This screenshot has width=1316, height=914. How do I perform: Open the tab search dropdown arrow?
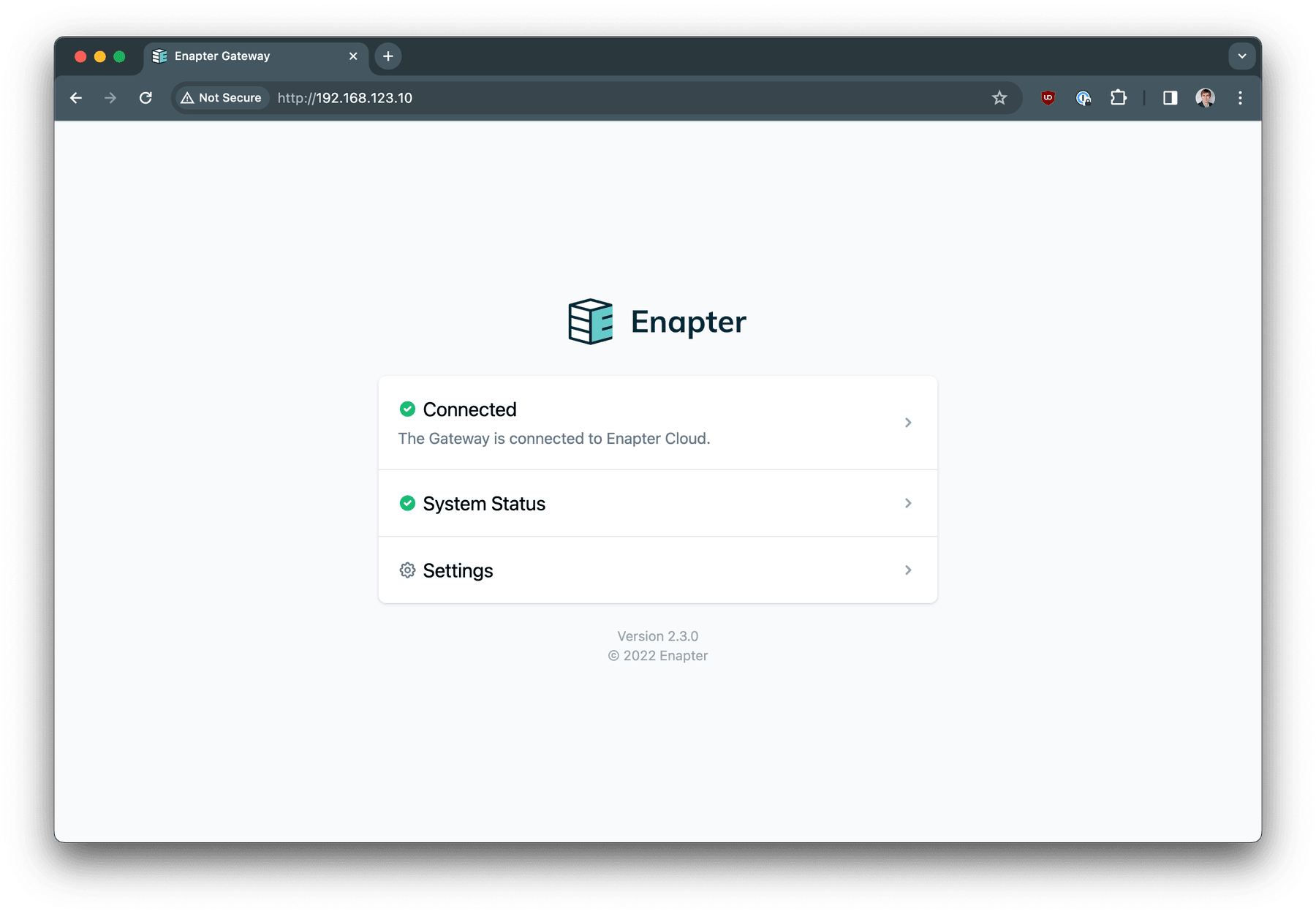(x=1241, y=56)
